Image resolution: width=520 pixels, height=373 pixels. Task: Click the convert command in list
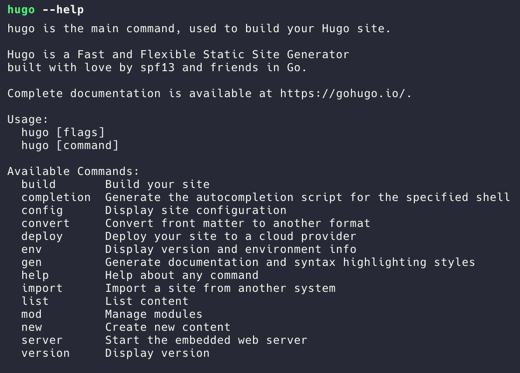46,223
